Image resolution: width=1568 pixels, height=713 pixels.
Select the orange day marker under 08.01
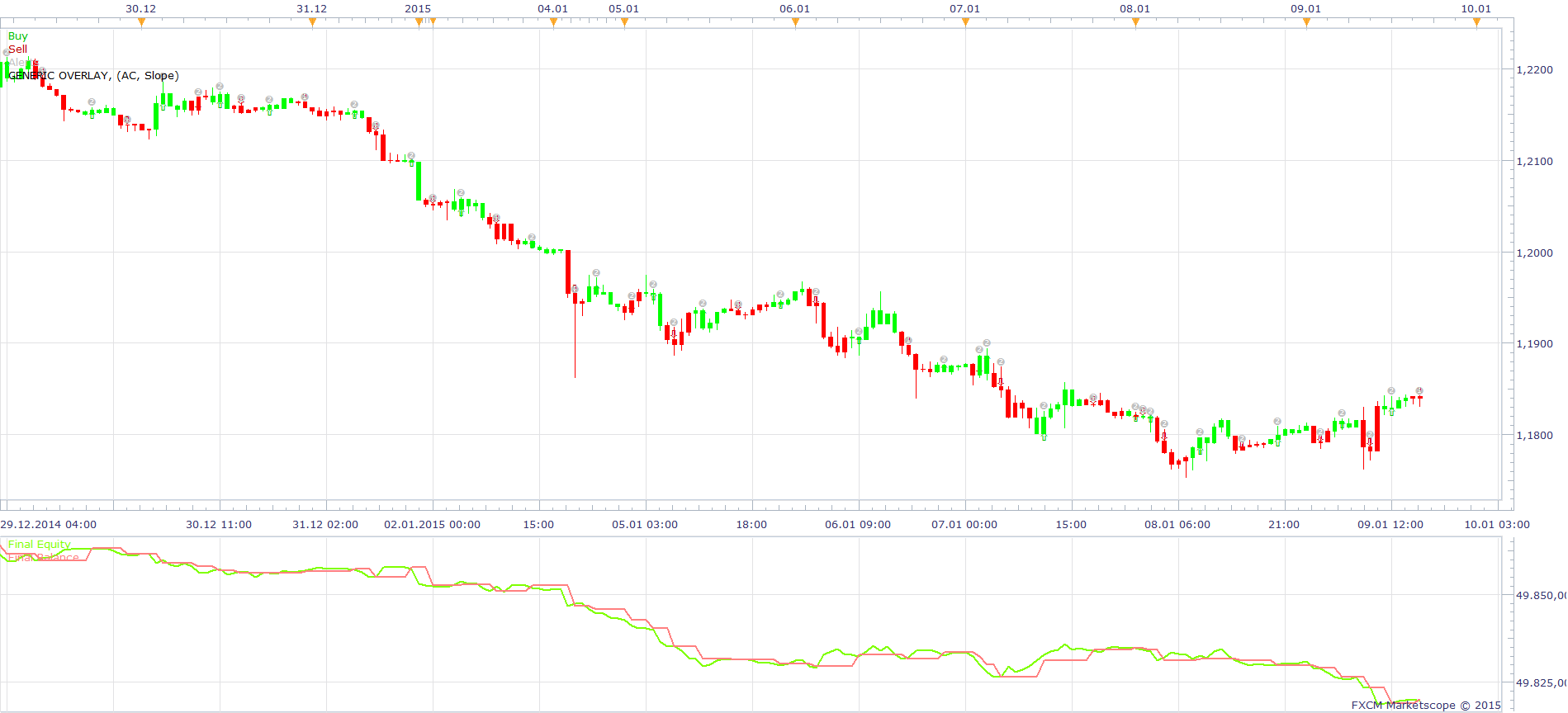1135,22
